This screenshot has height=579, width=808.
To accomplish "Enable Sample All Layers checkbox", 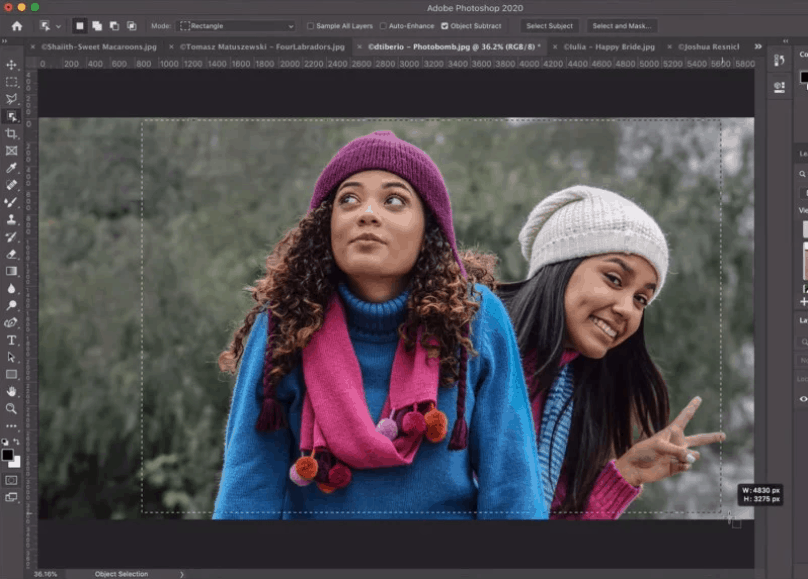I will click(x=310, y=26).
